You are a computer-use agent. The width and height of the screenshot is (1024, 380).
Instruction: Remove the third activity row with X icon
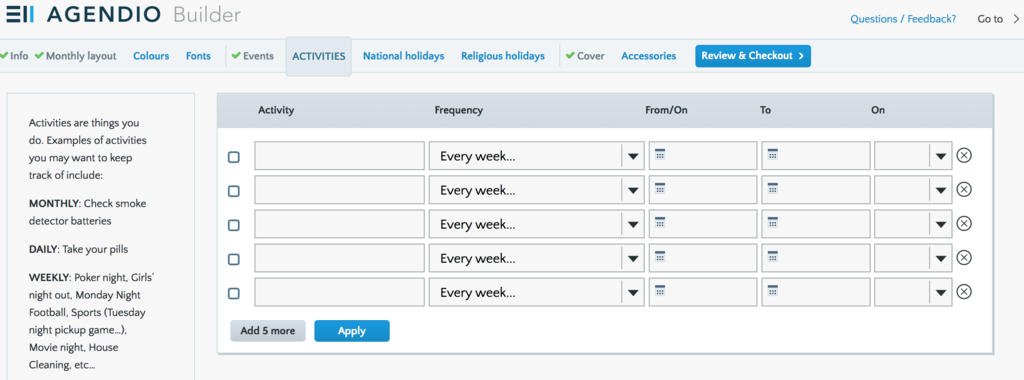(x=964, y=223)
